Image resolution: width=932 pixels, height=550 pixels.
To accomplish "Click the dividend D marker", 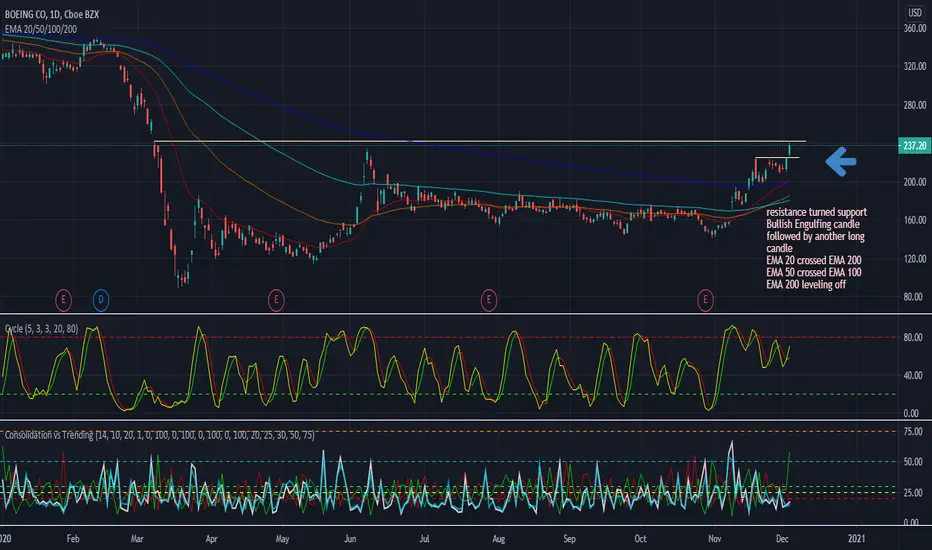I will coord(101,300).
